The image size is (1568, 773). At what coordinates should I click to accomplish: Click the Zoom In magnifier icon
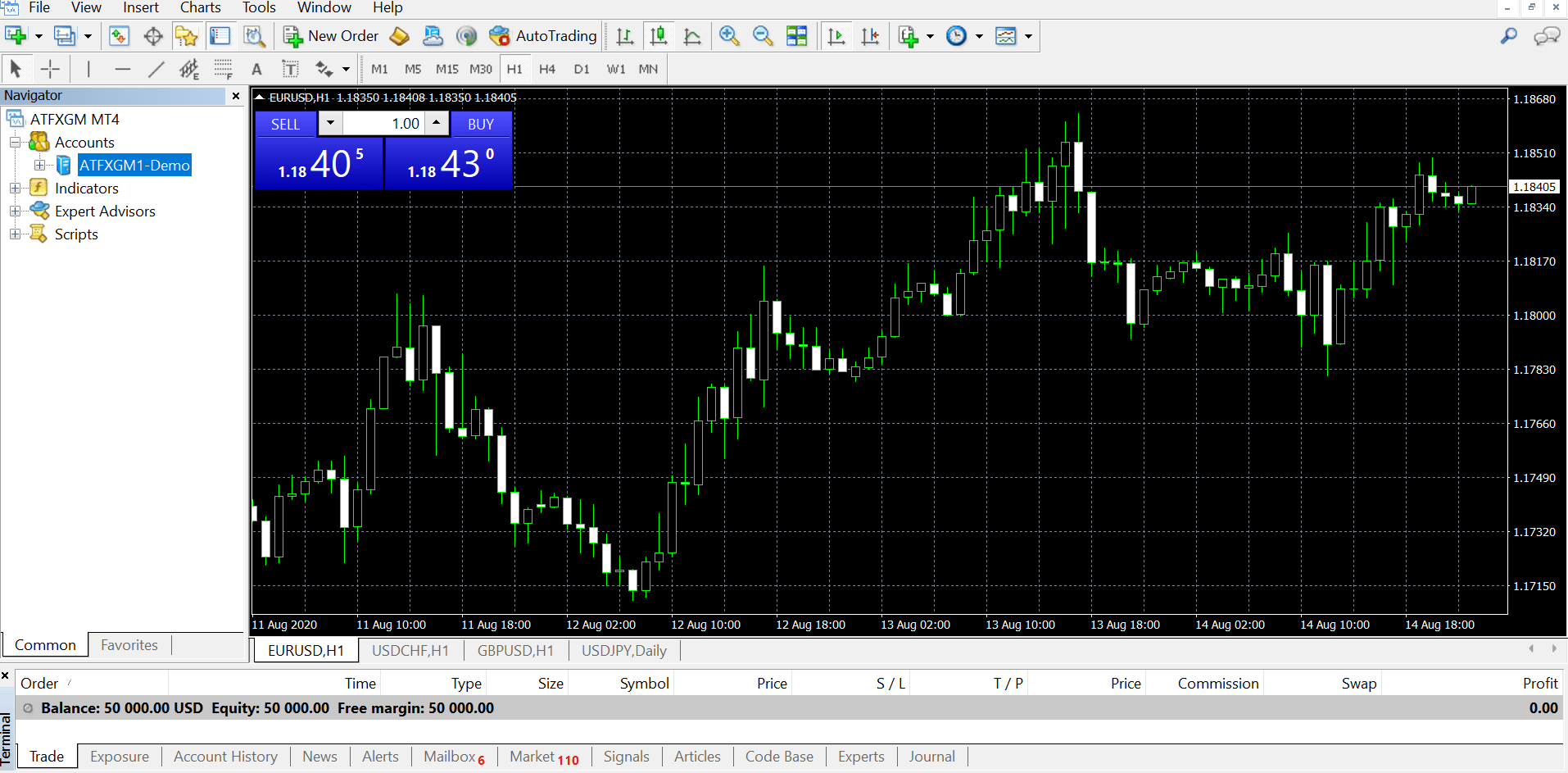pos(728,36)
